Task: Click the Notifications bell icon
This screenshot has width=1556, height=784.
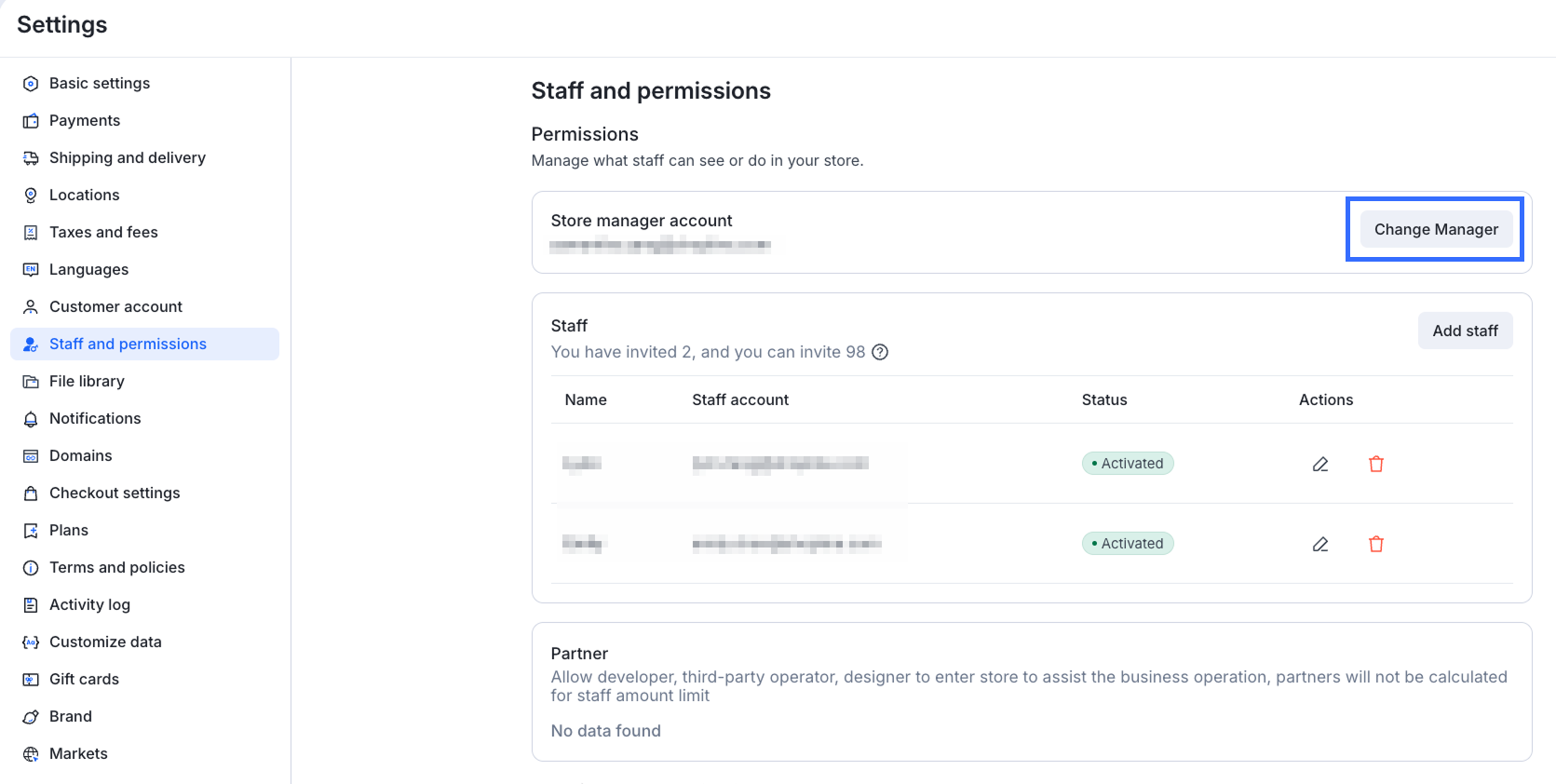Action: click(x=31, y=419)
